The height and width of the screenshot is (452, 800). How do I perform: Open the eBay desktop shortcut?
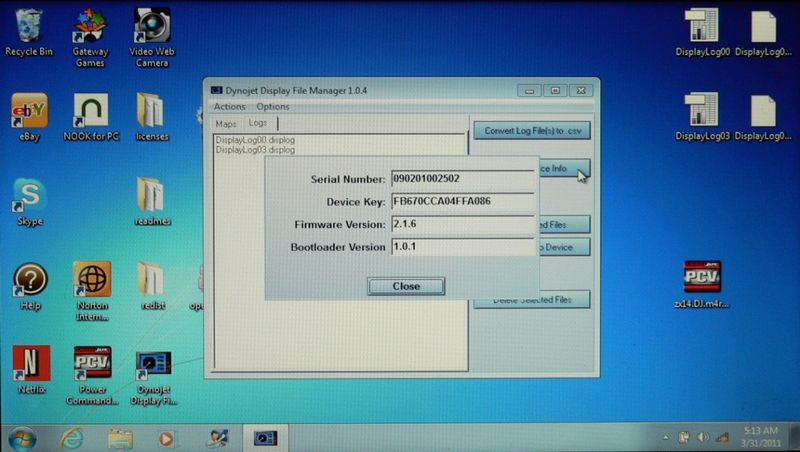point(30,111)
